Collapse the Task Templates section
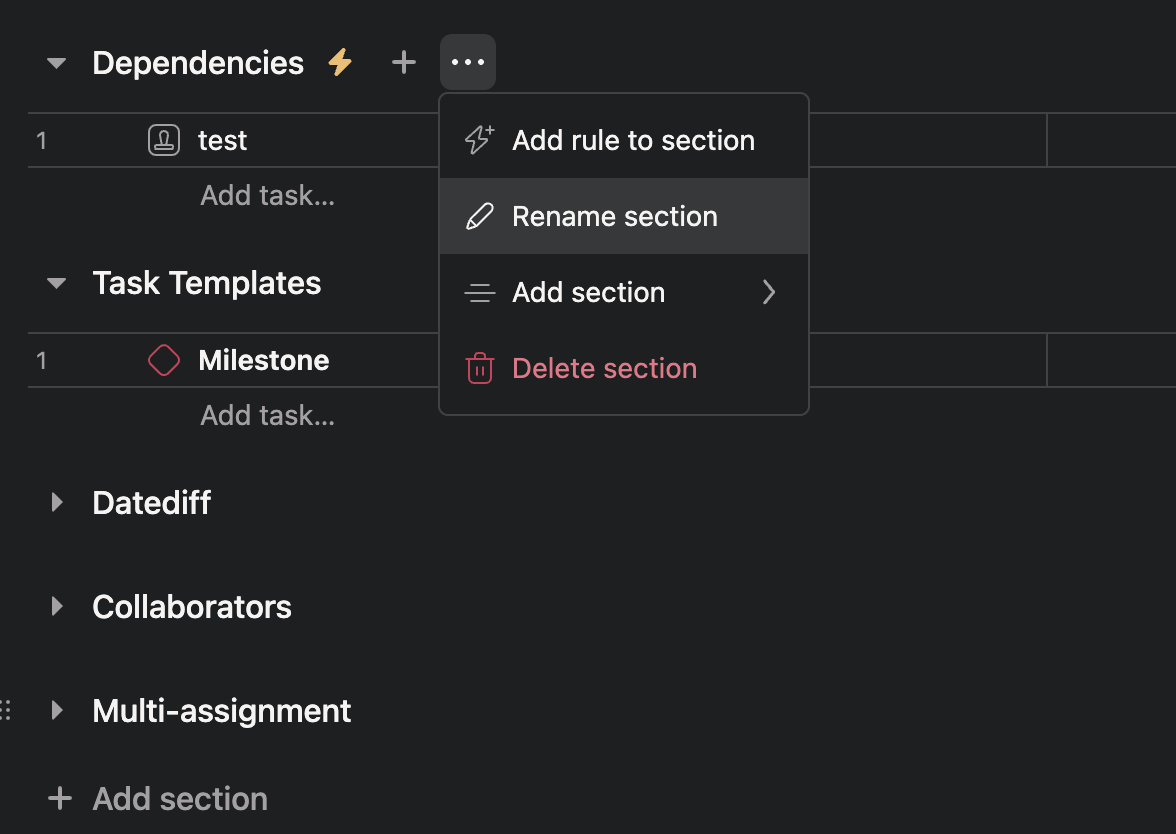 tap(56, 283)
